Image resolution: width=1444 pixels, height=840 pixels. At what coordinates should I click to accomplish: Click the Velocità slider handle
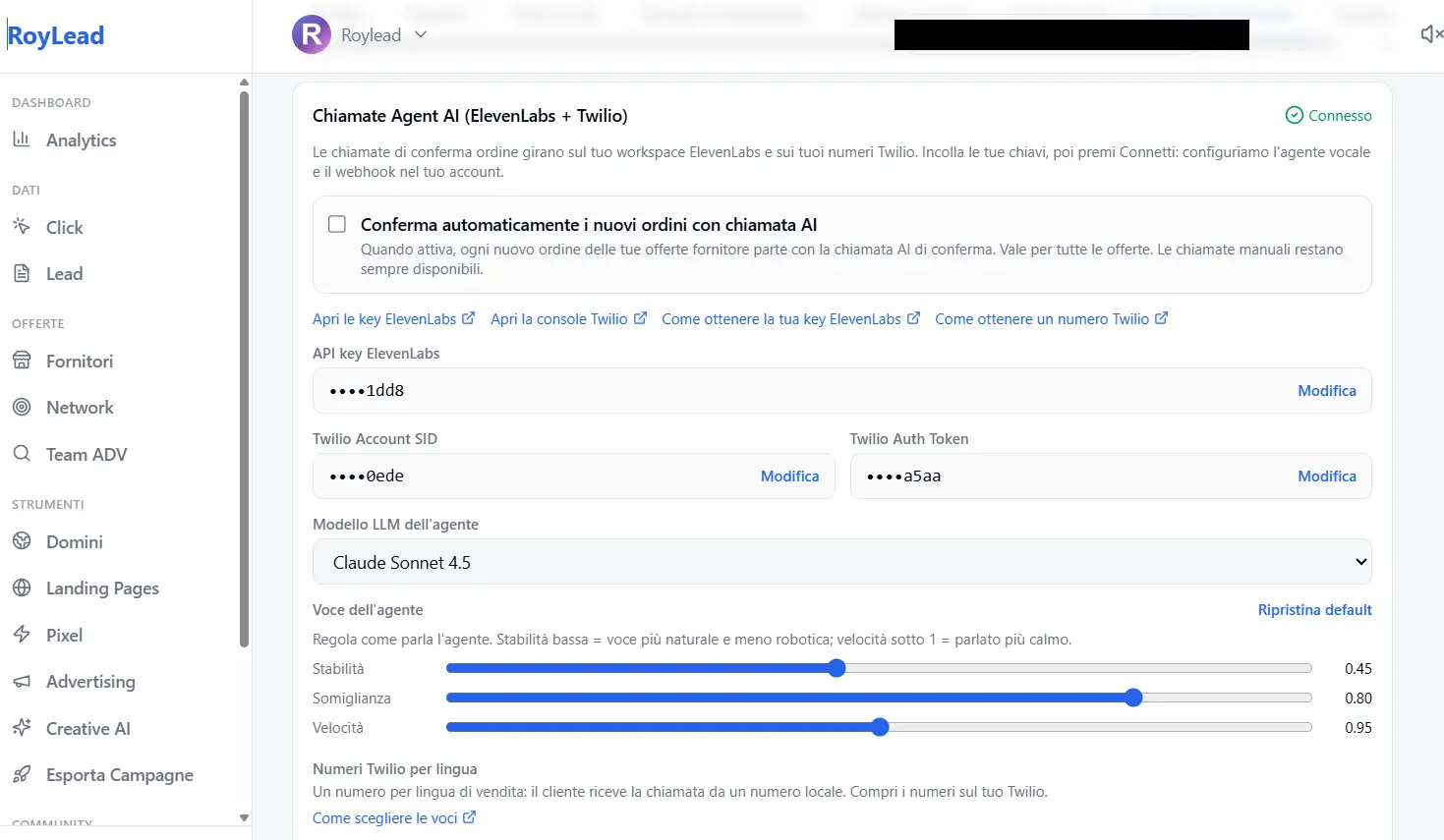point(880,727)
